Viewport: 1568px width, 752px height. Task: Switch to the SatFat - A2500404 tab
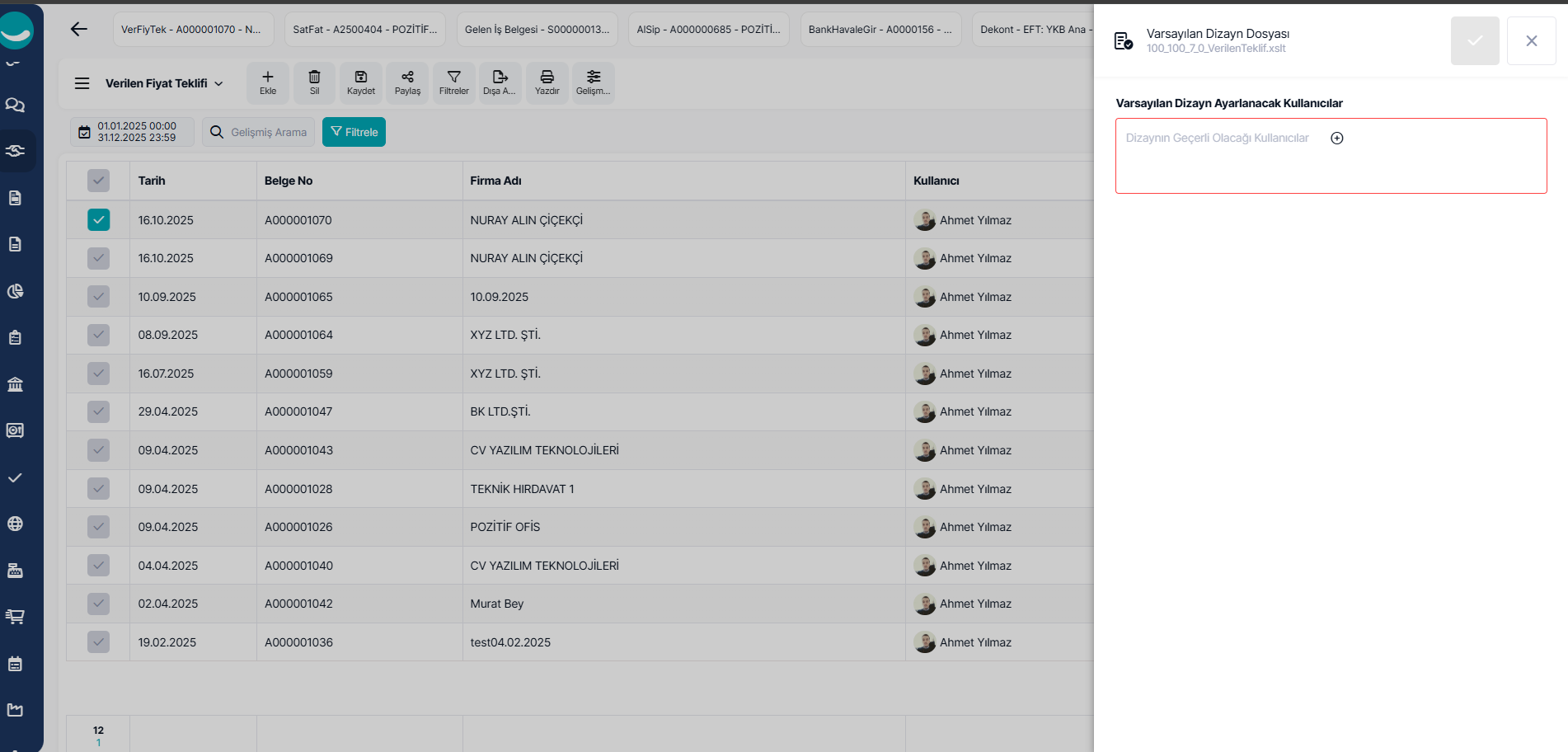364,30
